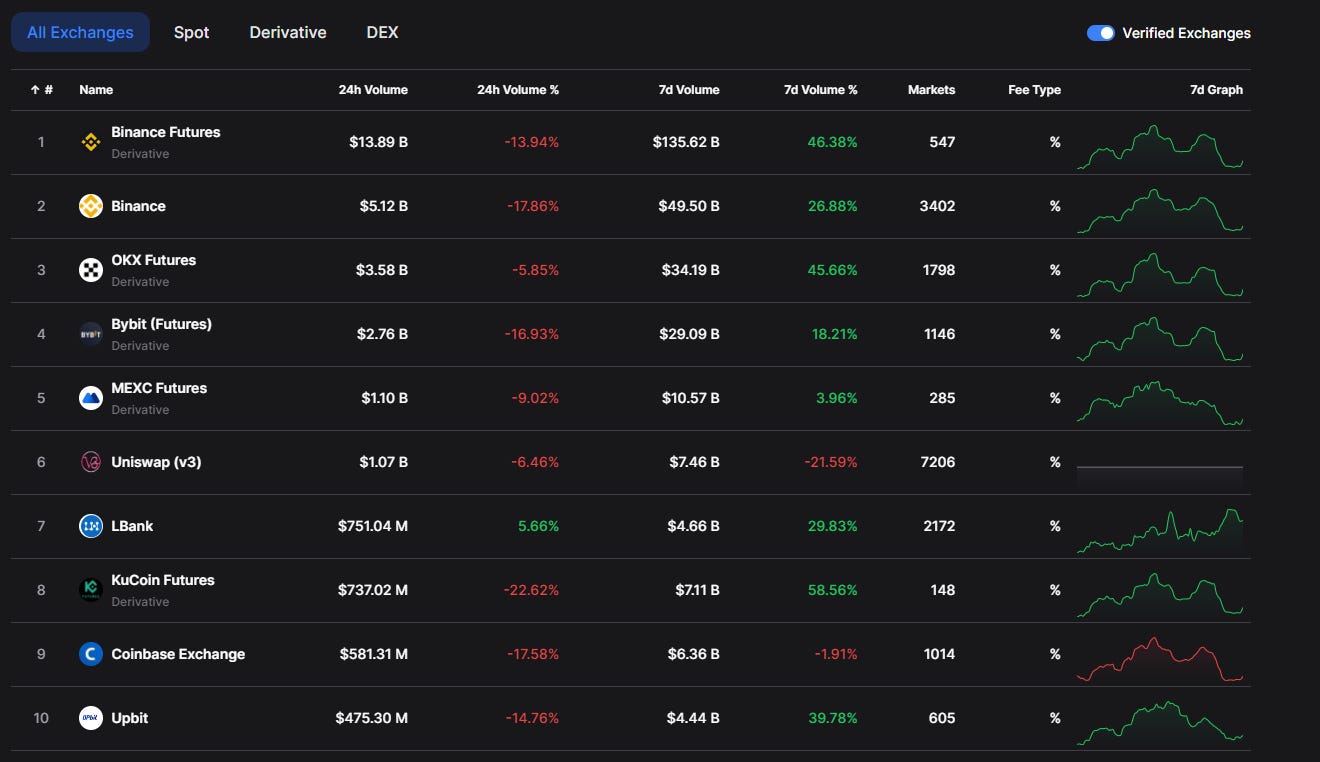Click the Upbit 7d graph
This screenshot has width=1320, height=762.
(1160, 723)
